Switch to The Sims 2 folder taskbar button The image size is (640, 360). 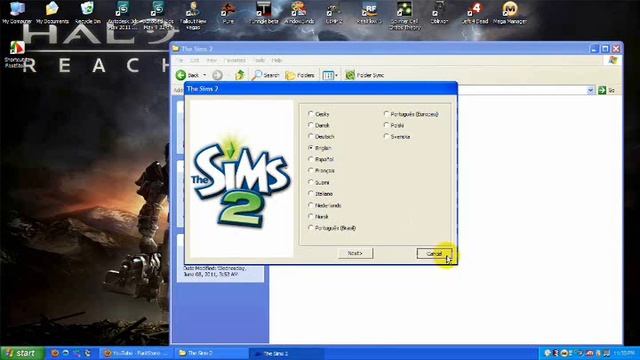click(x=211, y=353)
